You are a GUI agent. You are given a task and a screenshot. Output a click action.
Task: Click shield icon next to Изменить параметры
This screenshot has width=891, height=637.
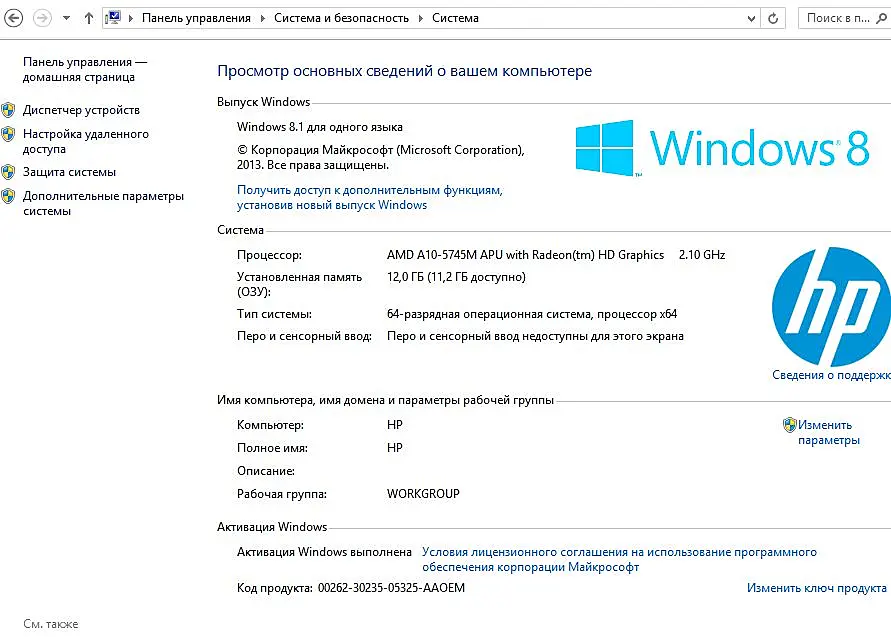tap(789, 424)
